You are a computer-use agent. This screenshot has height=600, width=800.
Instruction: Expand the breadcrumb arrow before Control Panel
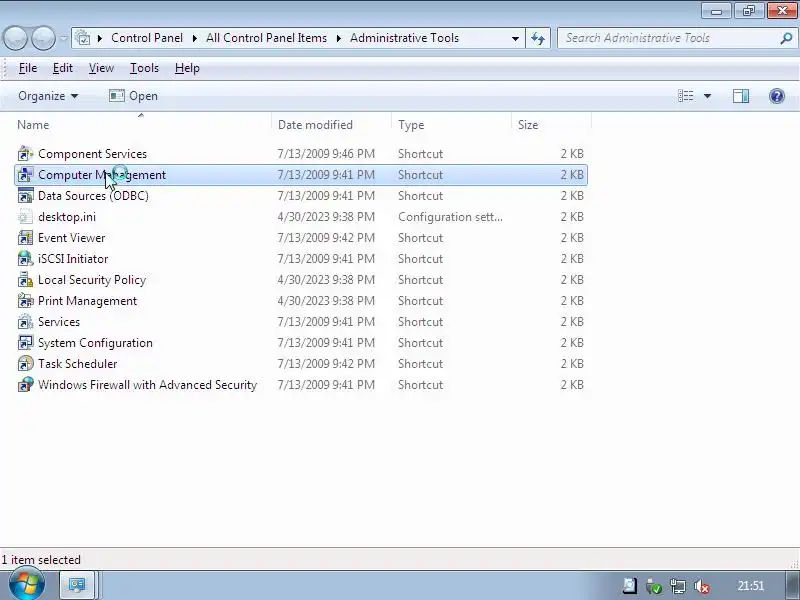[x=99, y=38]
